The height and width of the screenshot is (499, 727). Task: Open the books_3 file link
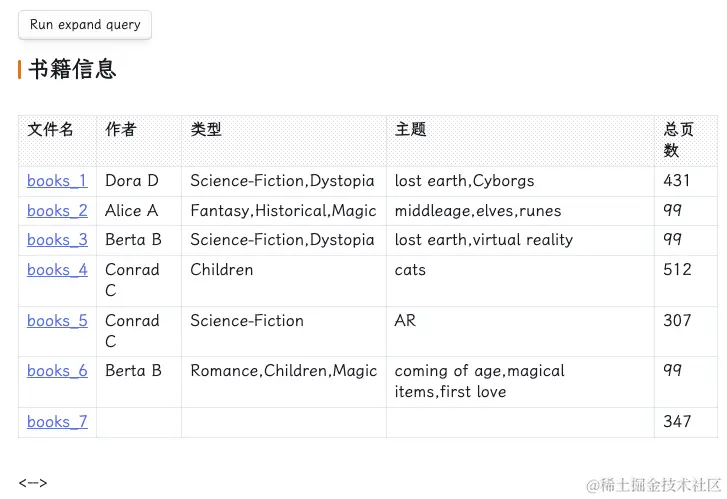pyautogui.click(x=57, y=240)
